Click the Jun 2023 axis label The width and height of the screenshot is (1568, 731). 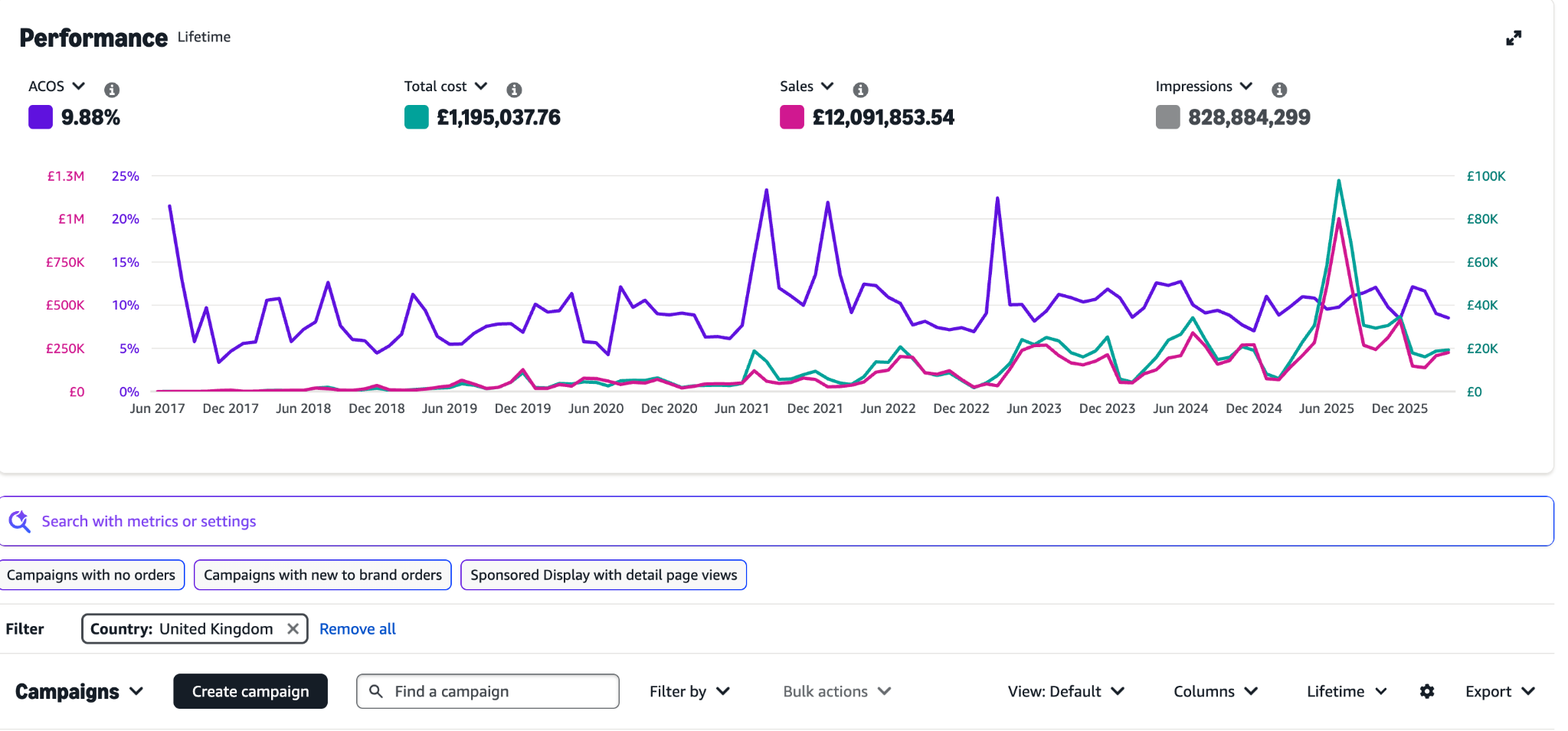[1034, 408]
